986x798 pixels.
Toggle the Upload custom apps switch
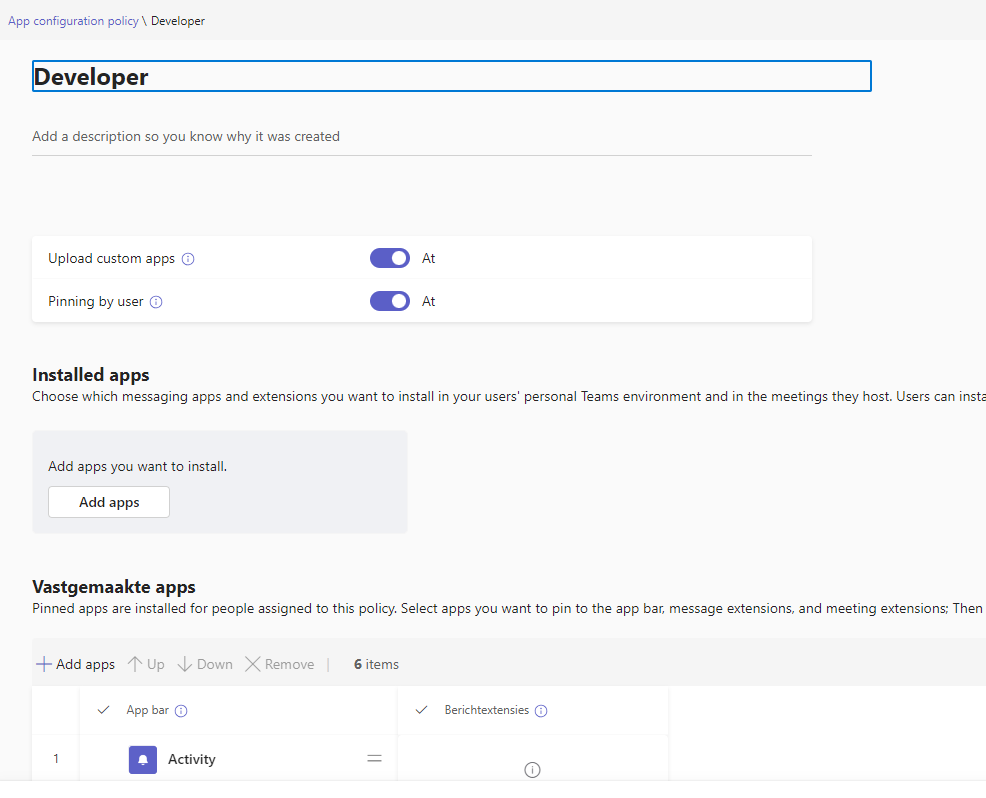point(390,258)
